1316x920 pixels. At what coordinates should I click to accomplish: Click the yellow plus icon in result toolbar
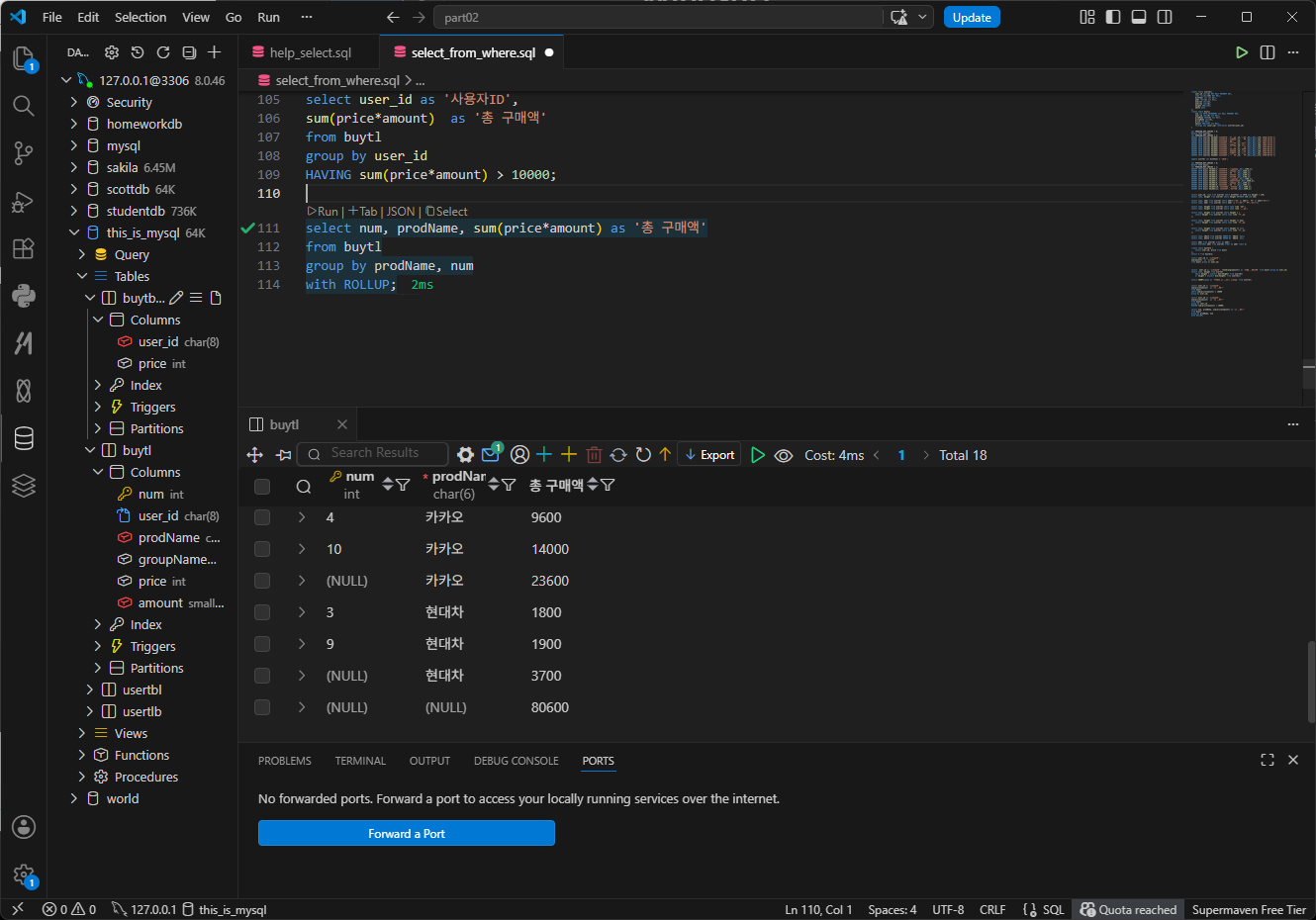(569, 454)
